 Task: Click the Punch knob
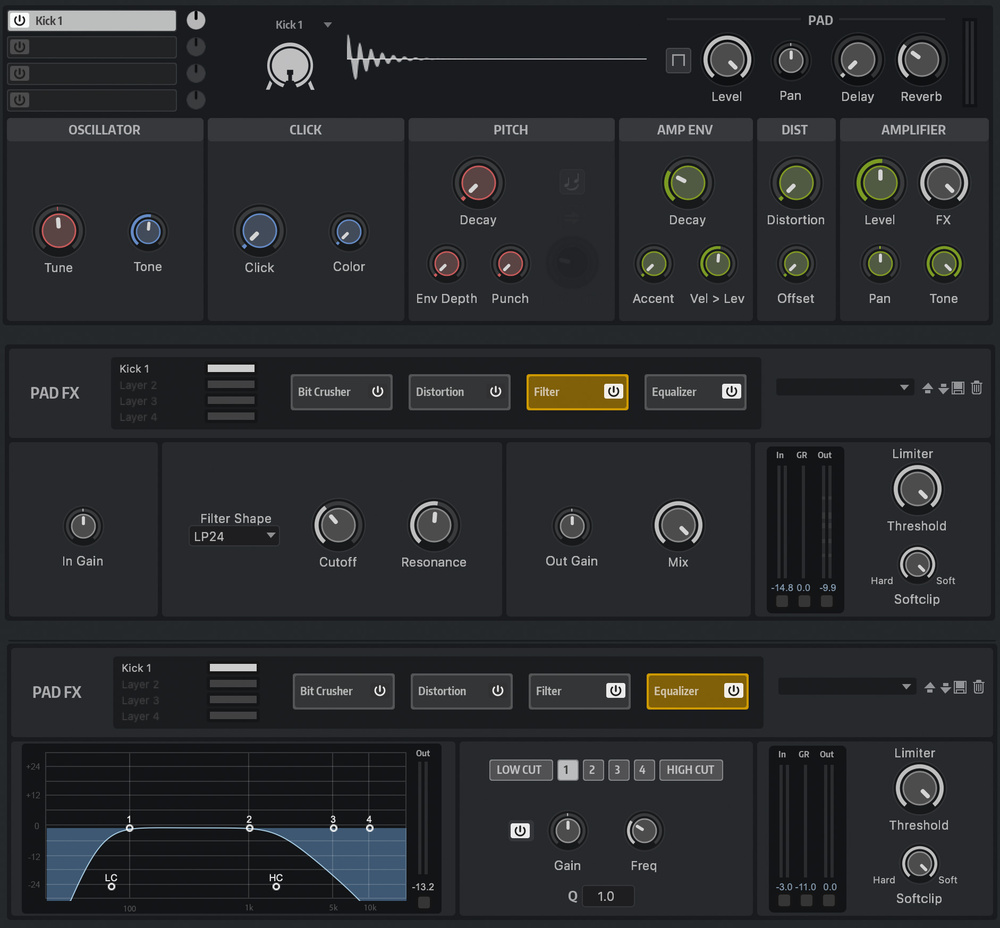pyautogui.click(x=510, y=264)
